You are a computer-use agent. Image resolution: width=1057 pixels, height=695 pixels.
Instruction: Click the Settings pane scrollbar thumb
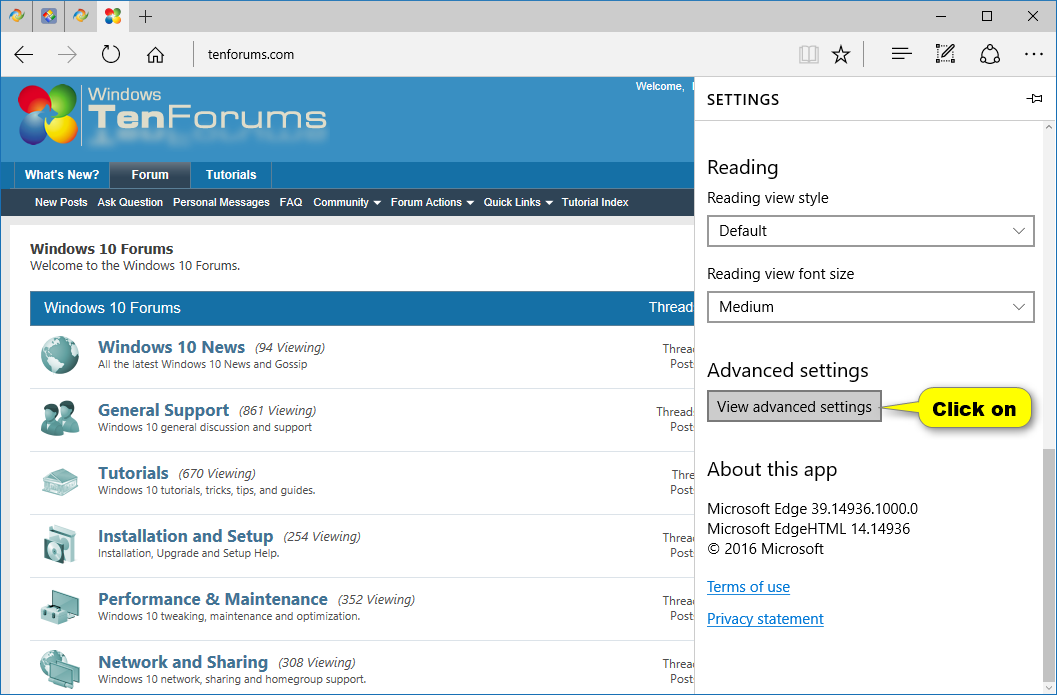pyautogui.click(x=1048, y=565)
